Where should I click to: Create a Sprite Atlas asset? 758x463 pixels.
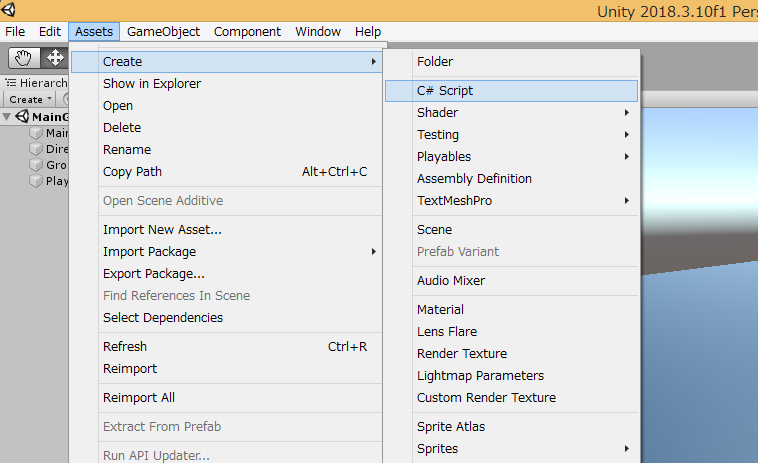coord(511,427)
